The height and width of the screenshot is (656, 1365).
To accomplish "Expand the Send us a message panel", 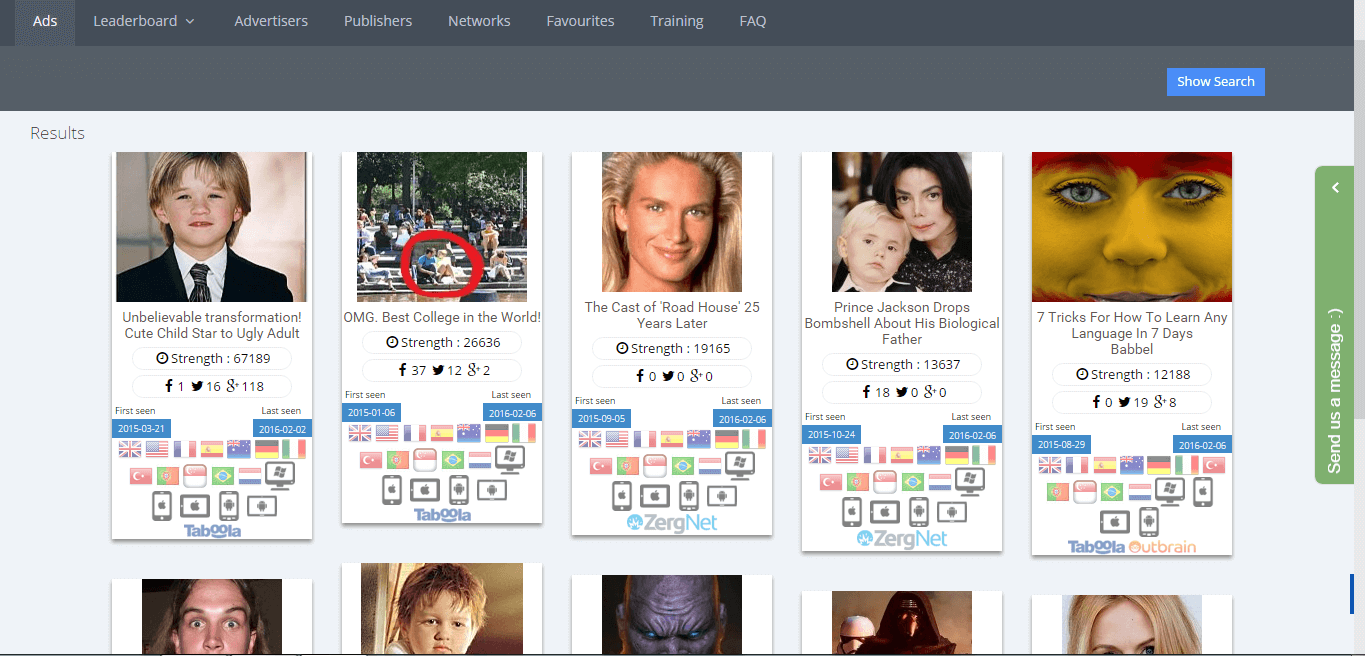I will point(1334,188).
